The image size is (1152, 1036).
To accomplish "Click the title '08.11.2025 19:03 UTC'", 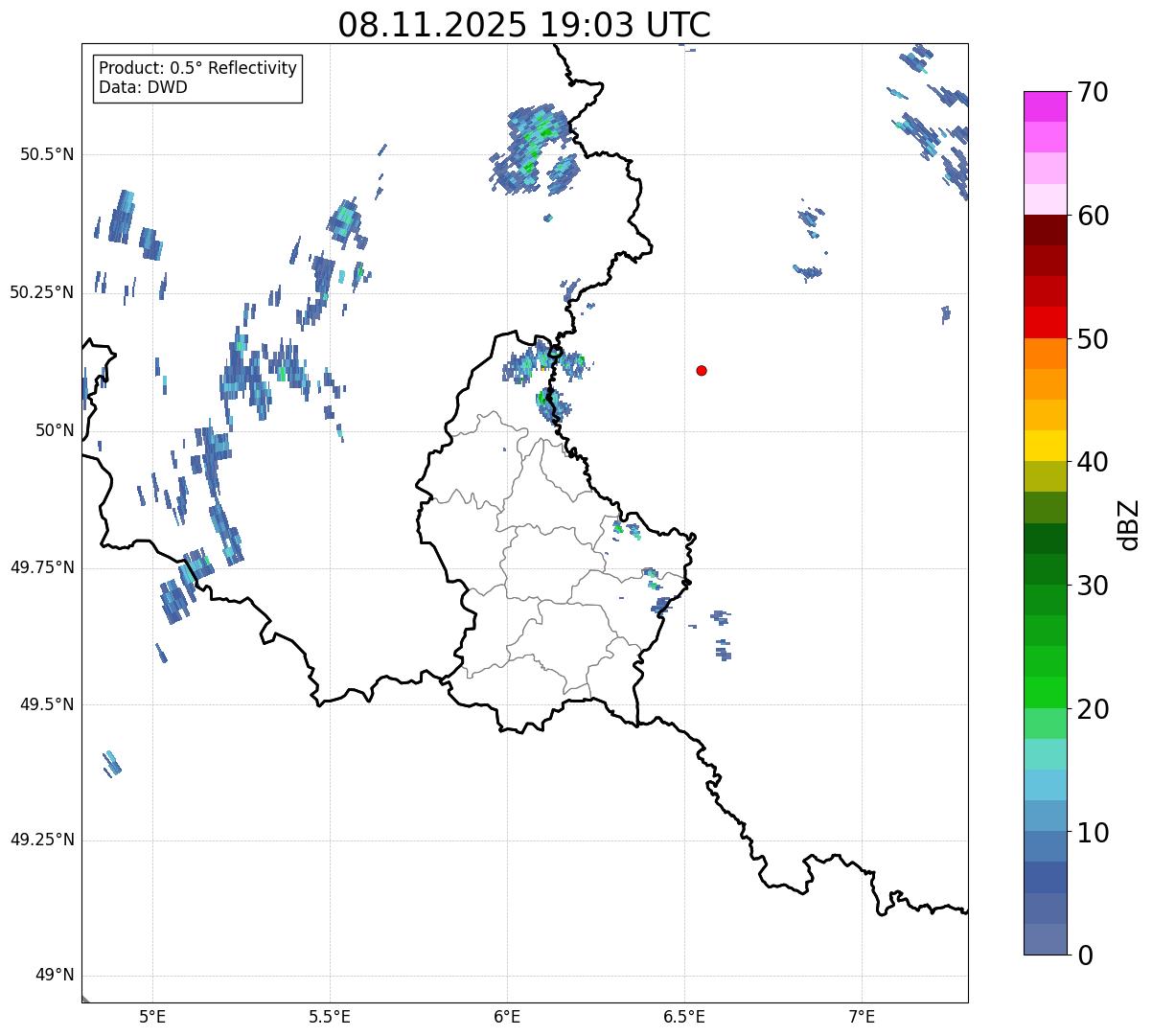I will point(524,25).
